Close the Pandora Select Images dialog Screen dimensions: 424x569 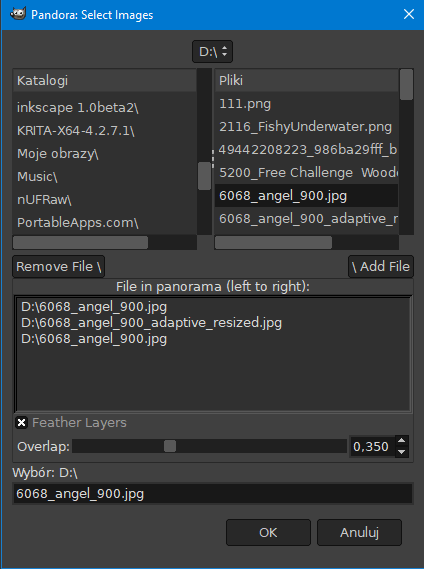coord(409,14)
